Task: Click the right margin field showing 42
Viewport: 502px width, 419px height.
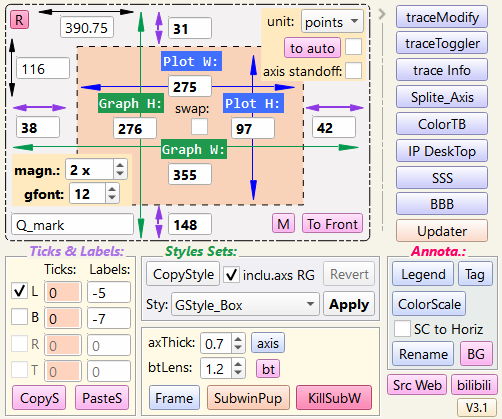Action: point(334,127)
